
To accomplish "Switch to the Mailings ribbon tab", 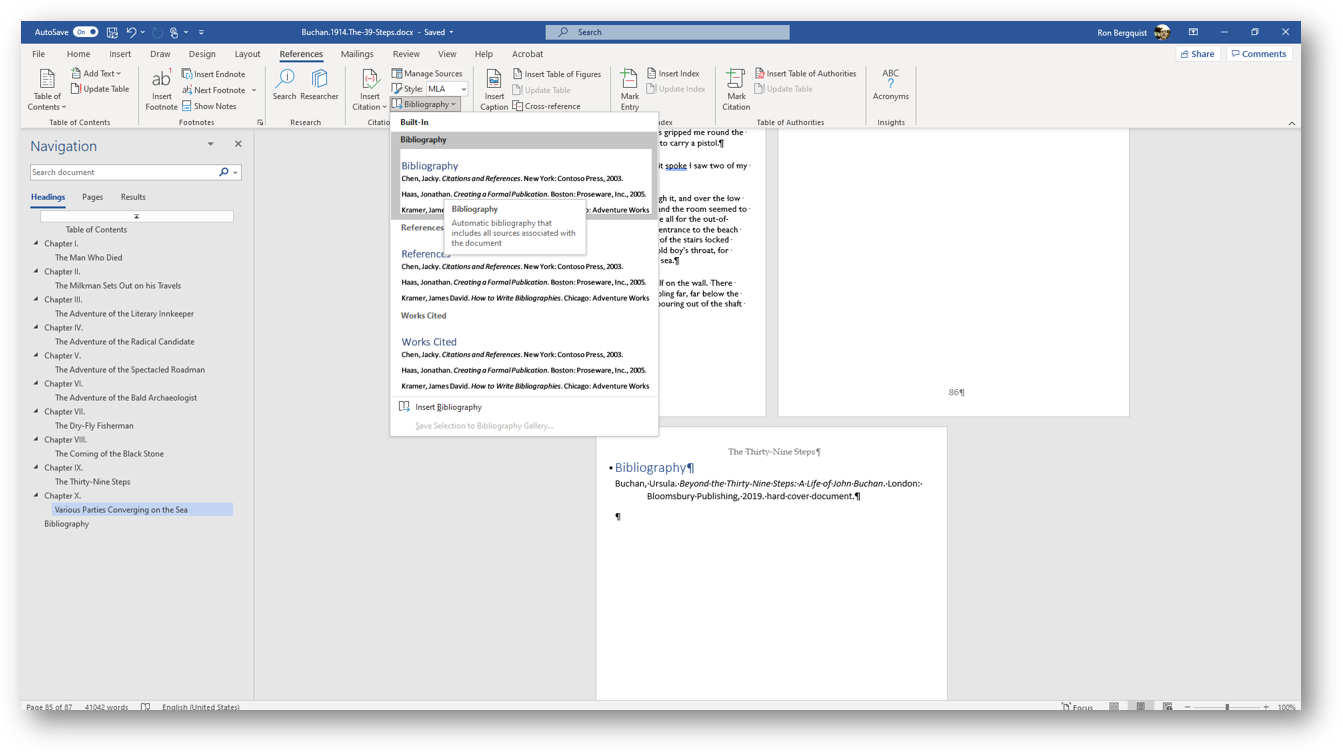I will [357, 54].
